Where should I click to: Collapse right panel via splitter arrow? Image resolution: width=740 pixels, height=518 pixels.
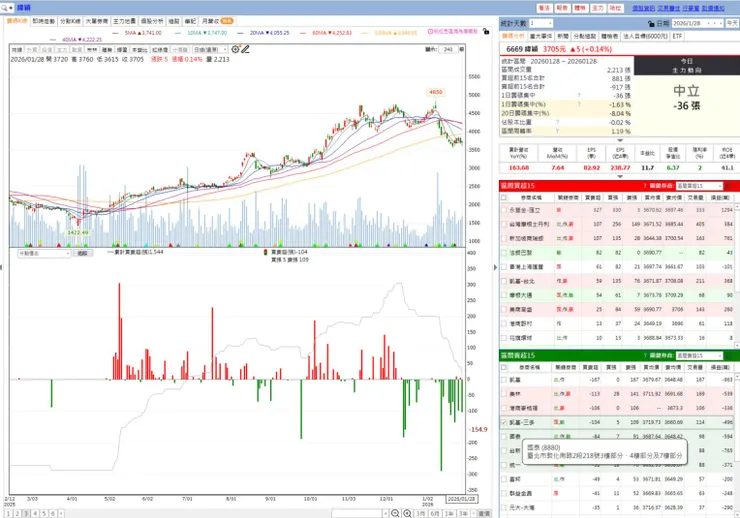click(495, 267)
